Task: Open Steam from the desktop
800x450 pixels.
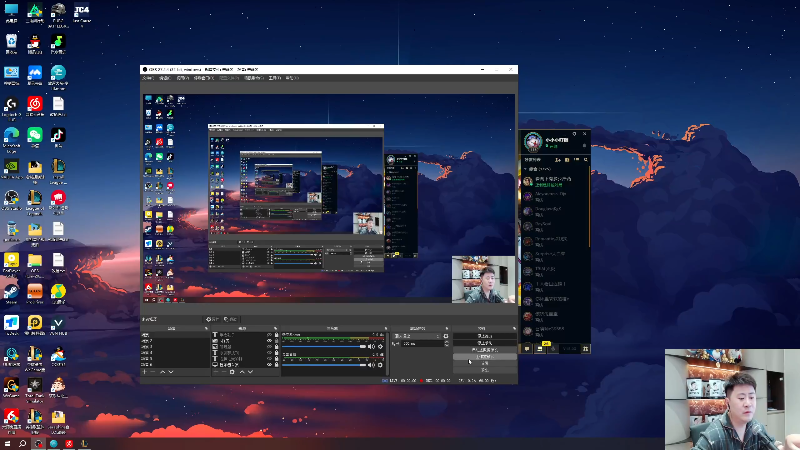Action: [x=11, y=292]
